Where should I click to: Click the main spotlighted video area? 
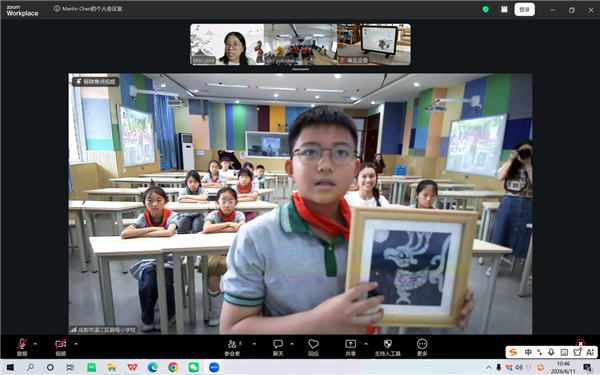(x=300, y=204)
